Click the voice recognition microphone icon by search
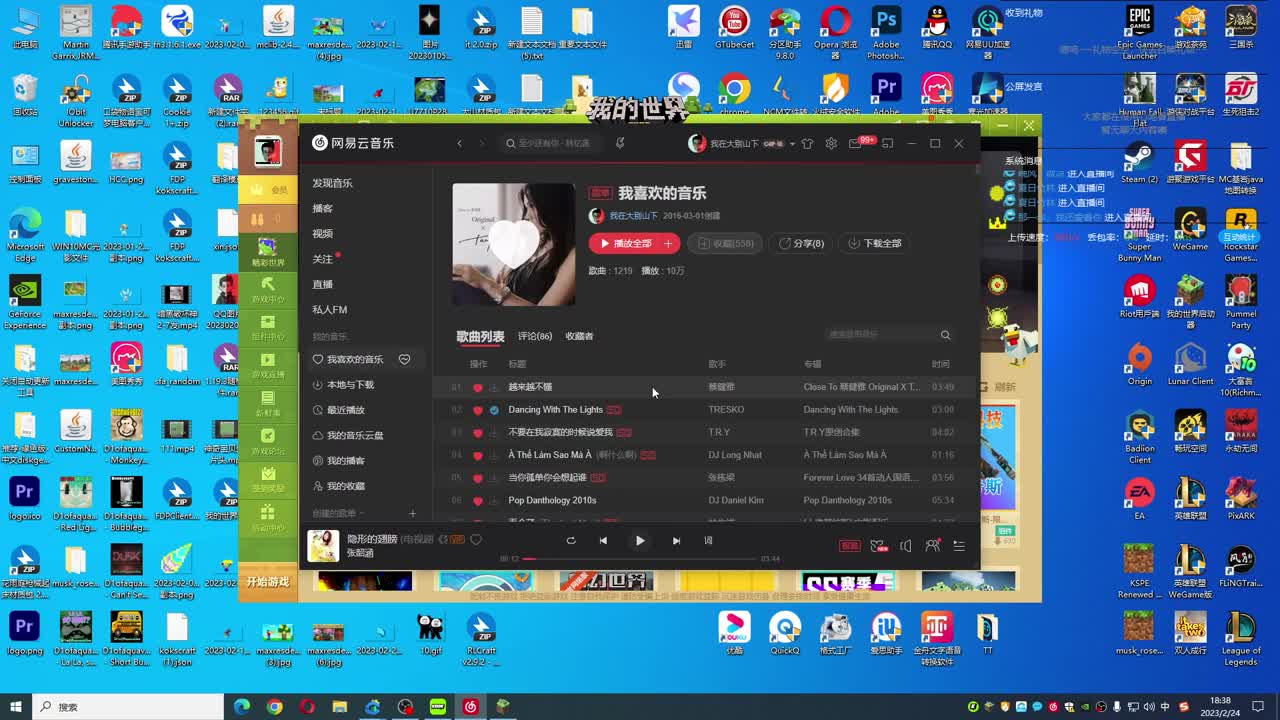Viewport: 1280px width, 720px height. [x=620, y=143]
